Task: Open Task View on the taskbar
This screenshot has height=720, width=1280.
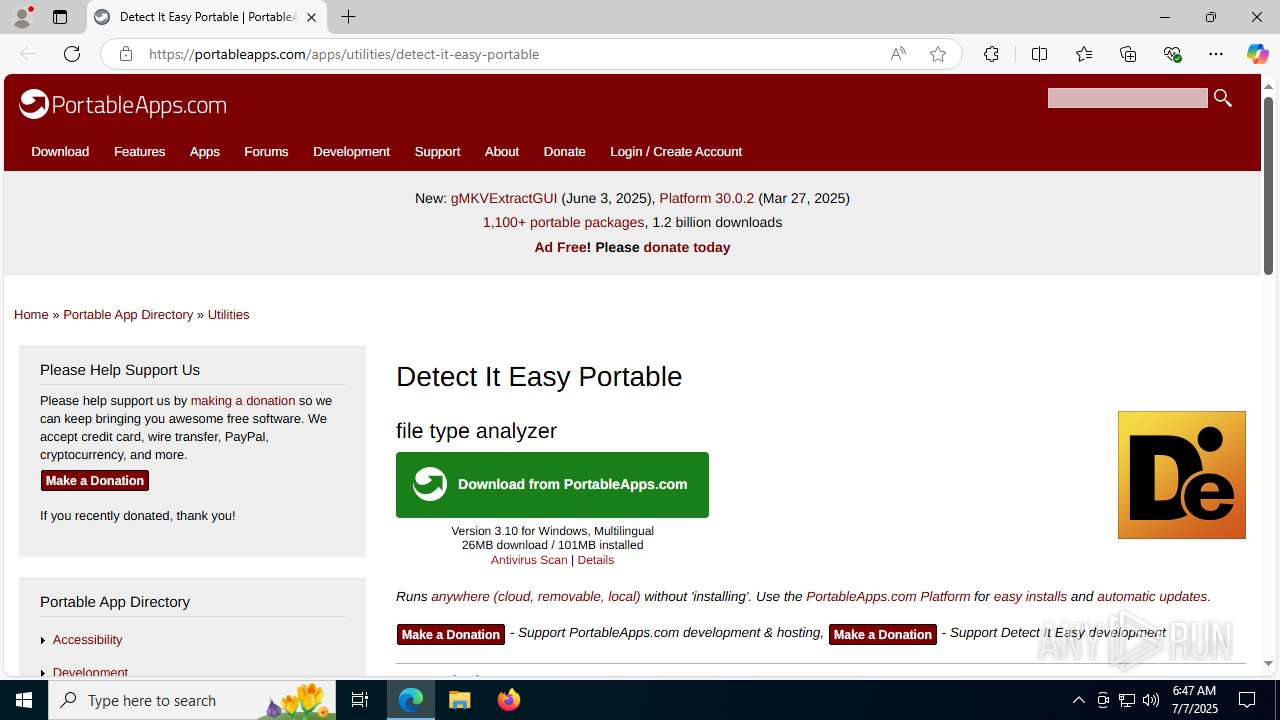Action: (360, 700)
